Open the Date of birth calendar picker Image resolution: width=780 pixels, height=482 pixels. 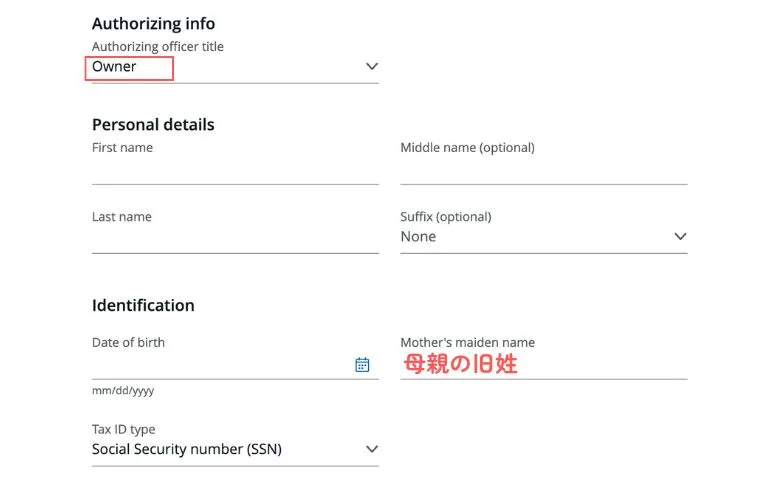click(362, 365)
